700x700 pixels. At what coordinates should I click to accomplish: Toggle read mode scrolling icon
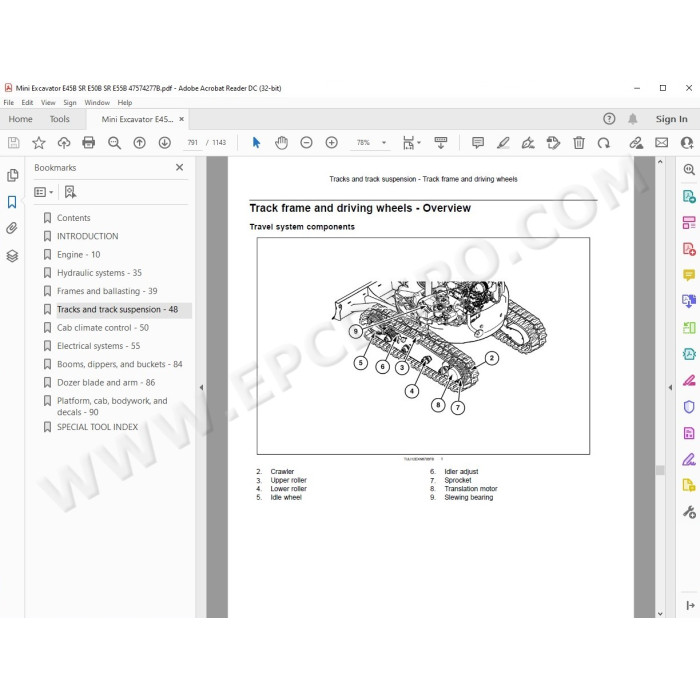tap(441, 143)
